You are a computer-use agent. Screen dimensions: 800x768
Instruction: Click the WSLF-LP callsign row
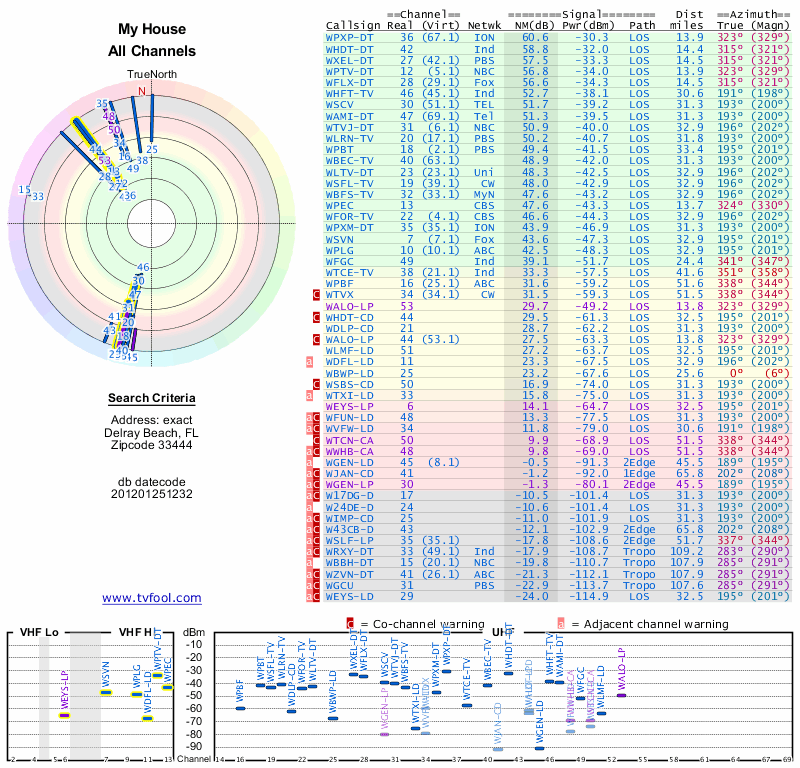coord(349,541)
